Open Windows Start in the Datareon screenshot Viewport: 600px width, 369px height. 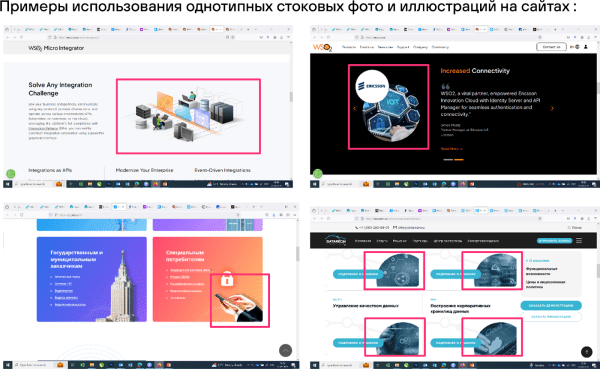tap(314, 365)
